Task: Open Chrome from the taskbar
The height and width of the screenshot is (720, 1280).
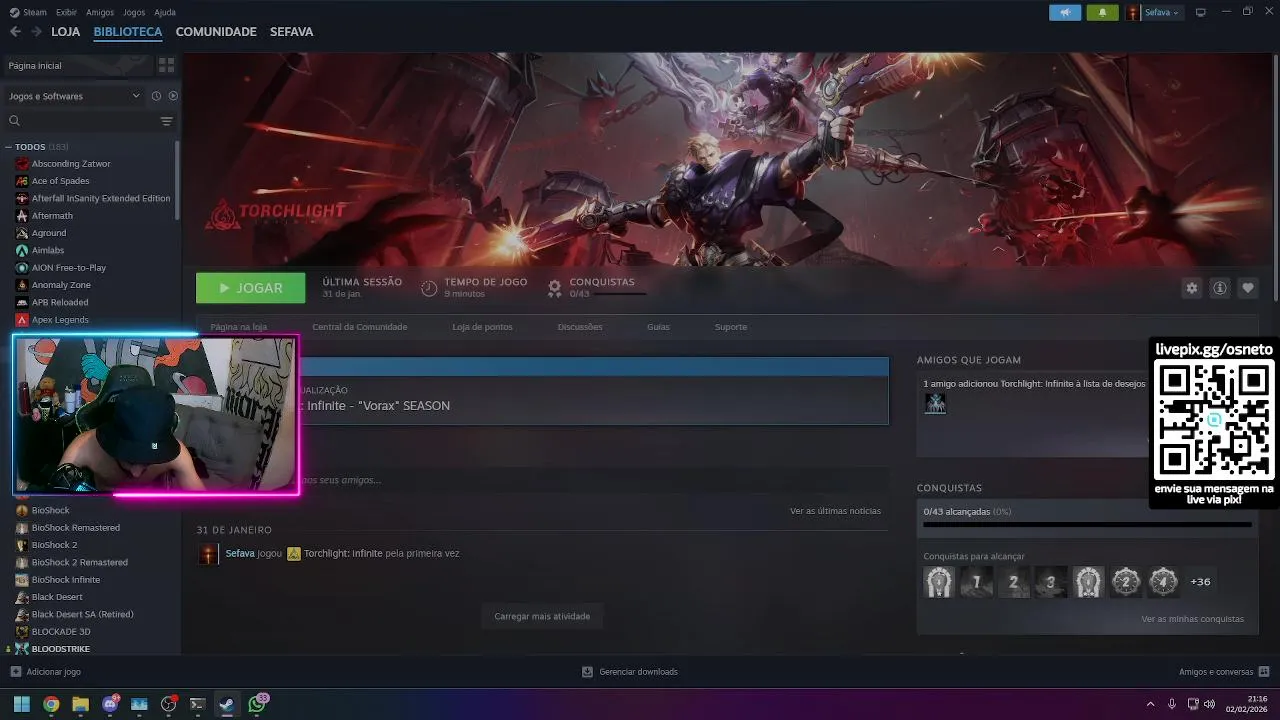Action: [x=51, y=704]
